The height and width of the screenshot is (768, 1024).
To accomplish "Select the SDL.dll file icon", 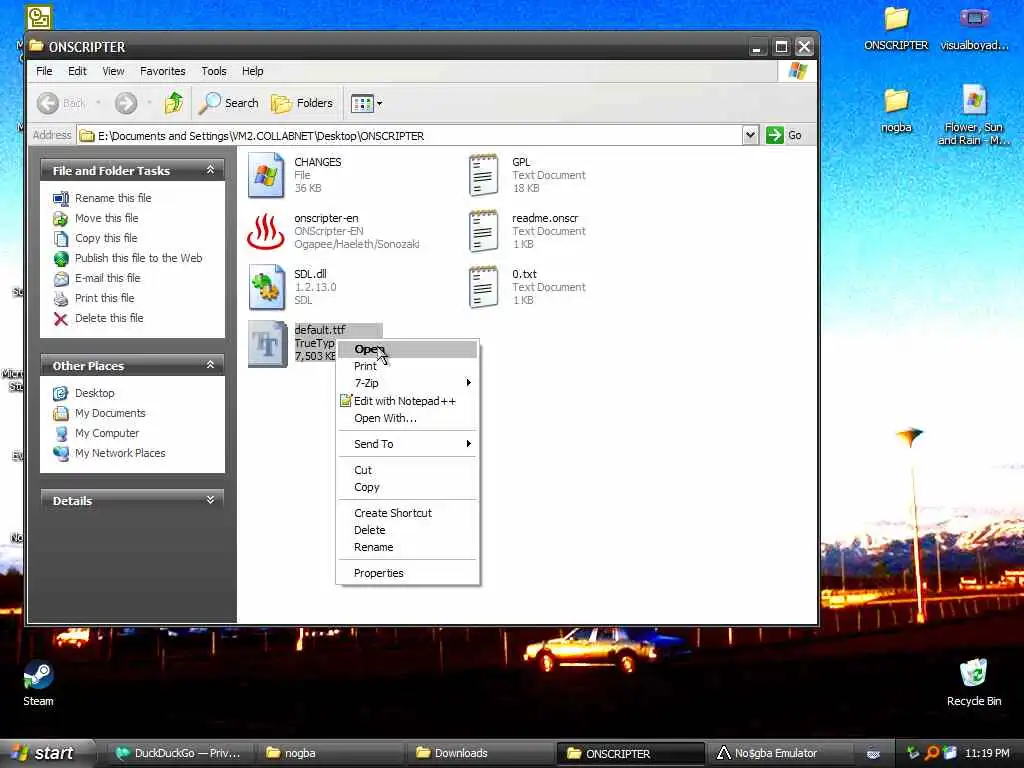I will point(266,287).
